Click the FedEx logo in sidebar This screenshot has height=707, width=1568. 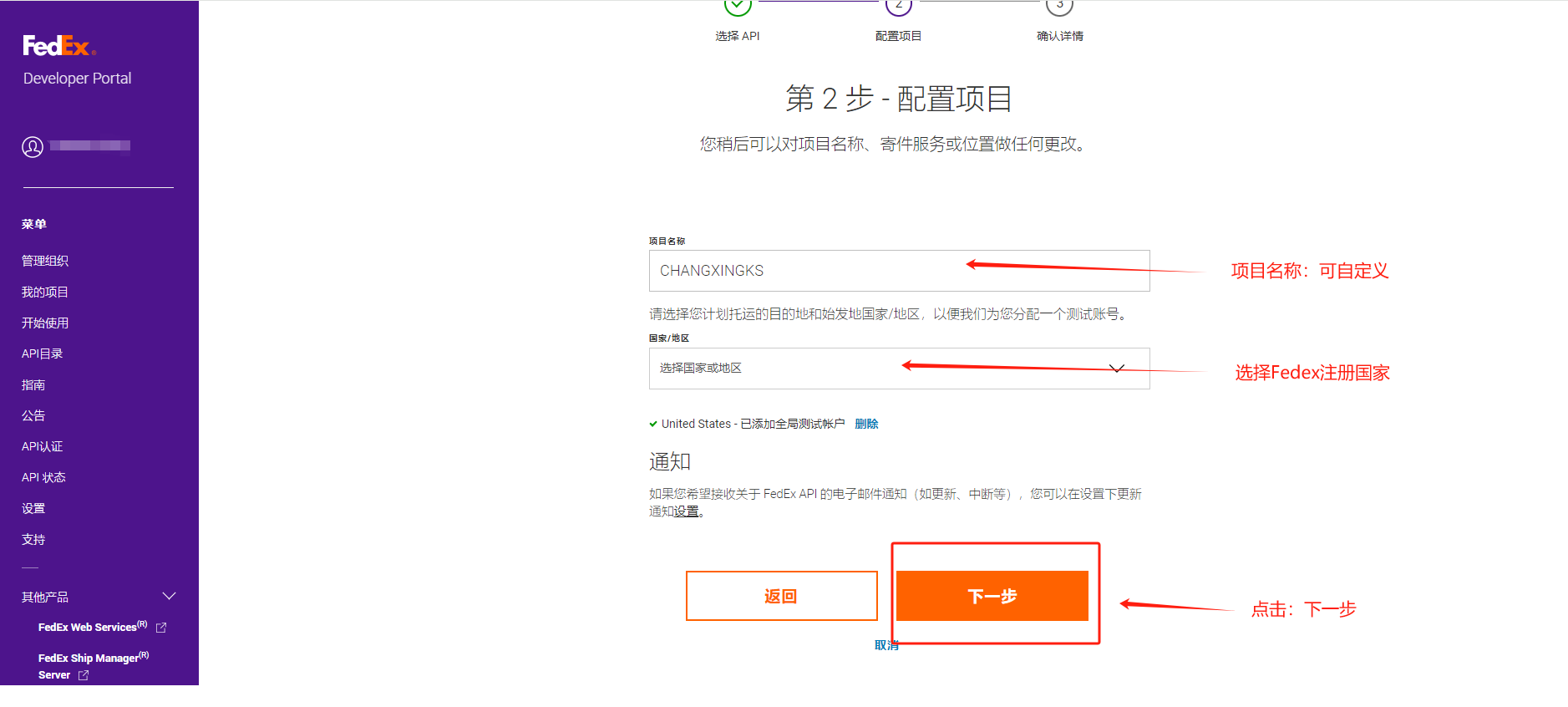pos(58,46)
